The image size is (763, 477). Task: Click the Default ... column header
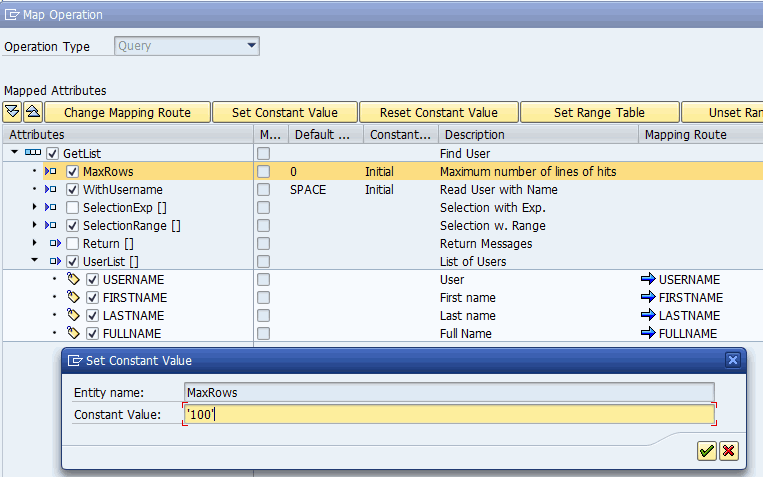tap(326, 134)
